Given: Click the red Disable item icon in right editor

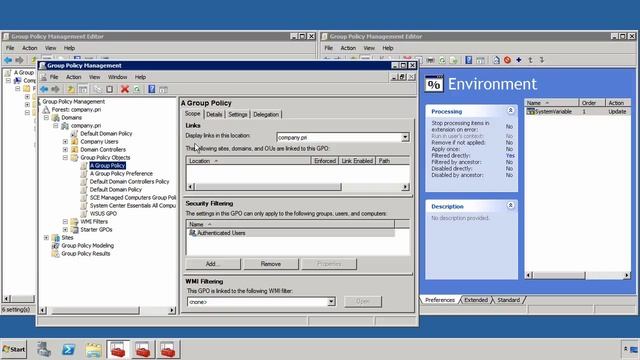Looking at the screenshot, I should pos(507,60).
